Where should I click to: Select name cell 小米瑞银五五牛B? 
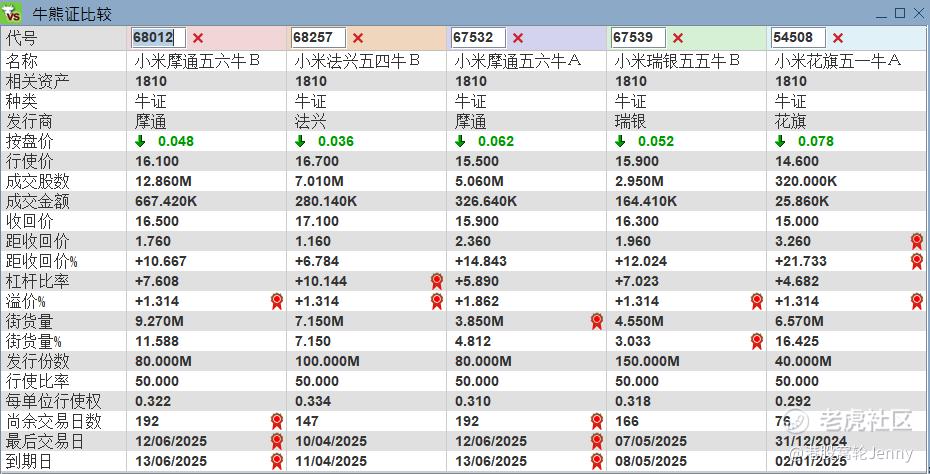[677, 61]
